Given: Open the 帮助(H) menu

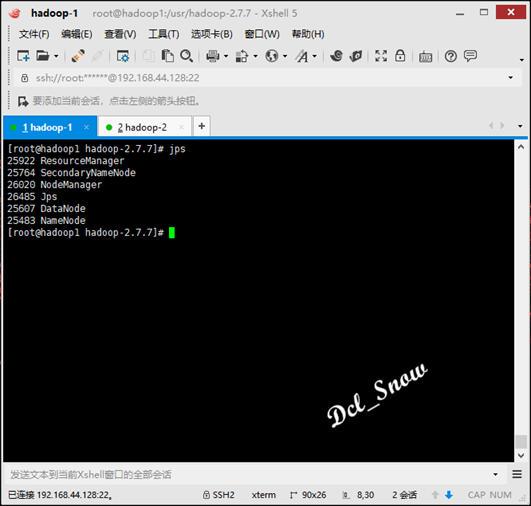Looking at the screenshot, I should (308, 34).
